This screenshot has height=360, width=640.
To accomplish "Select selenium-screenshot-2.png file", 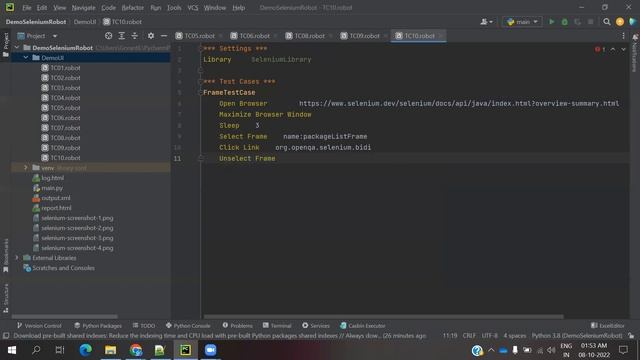I will point(77,228).
